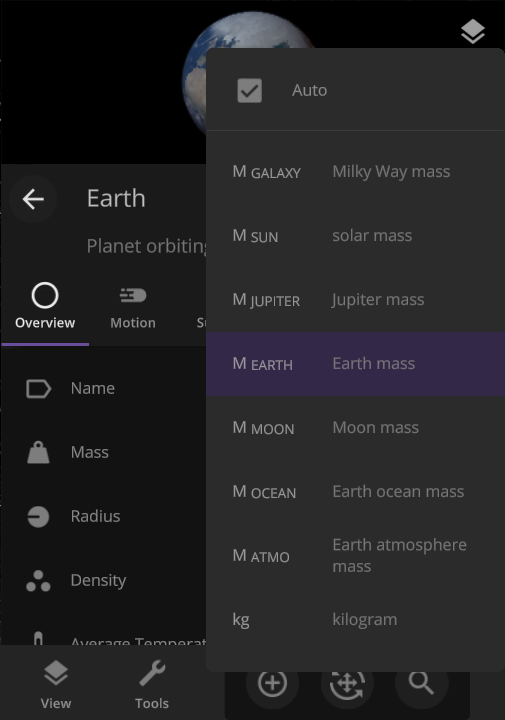Select the Milky Way mass unit
The height and width of the screenshot is (720, 505).
355,172
